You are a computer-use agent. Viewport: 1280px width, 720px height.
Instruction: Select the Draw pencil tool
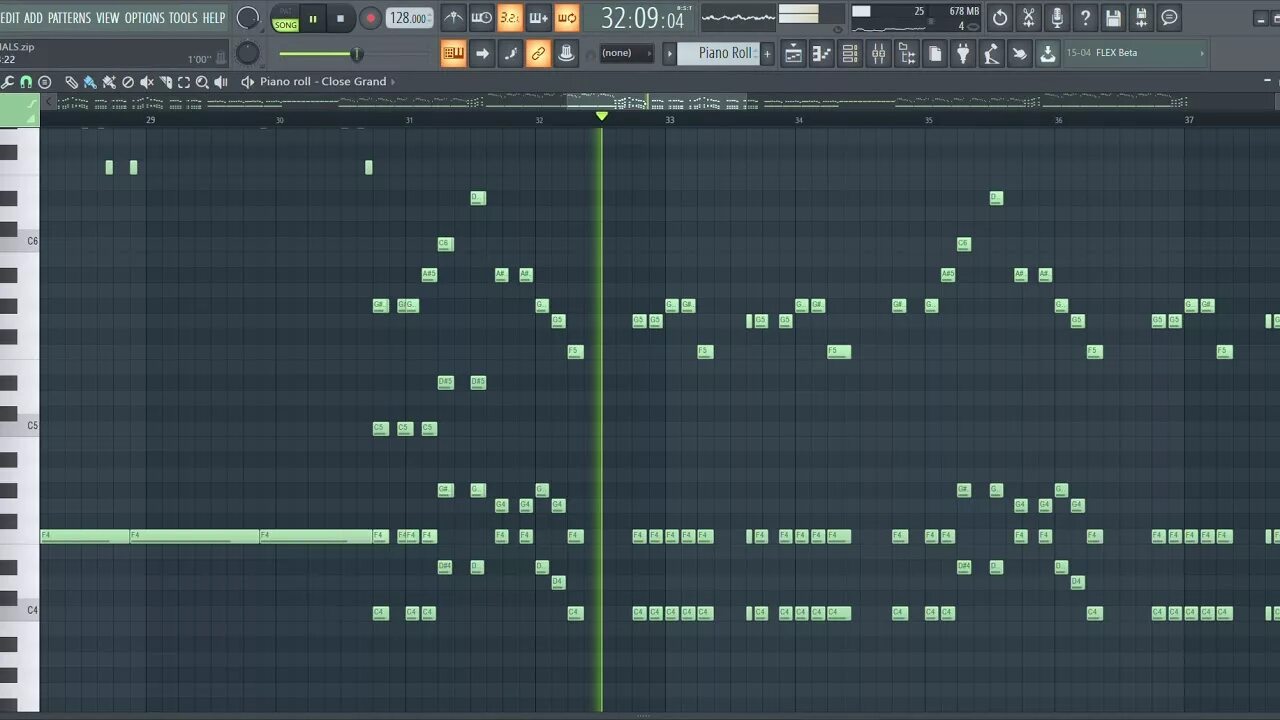pos(71,82)
